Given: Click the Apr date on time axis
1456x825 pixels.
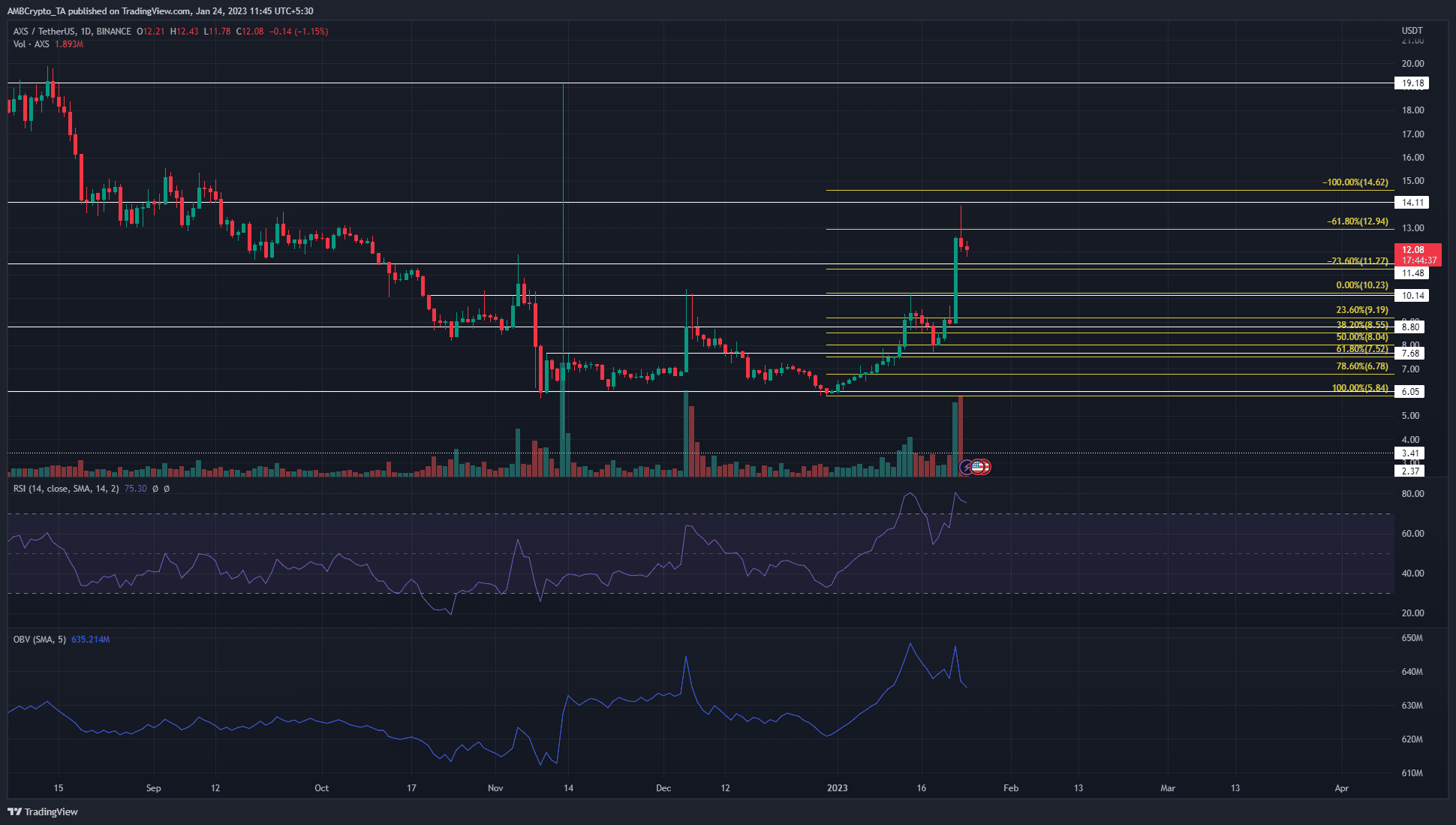Looking at the screenshot, I should coord(1342,788).
